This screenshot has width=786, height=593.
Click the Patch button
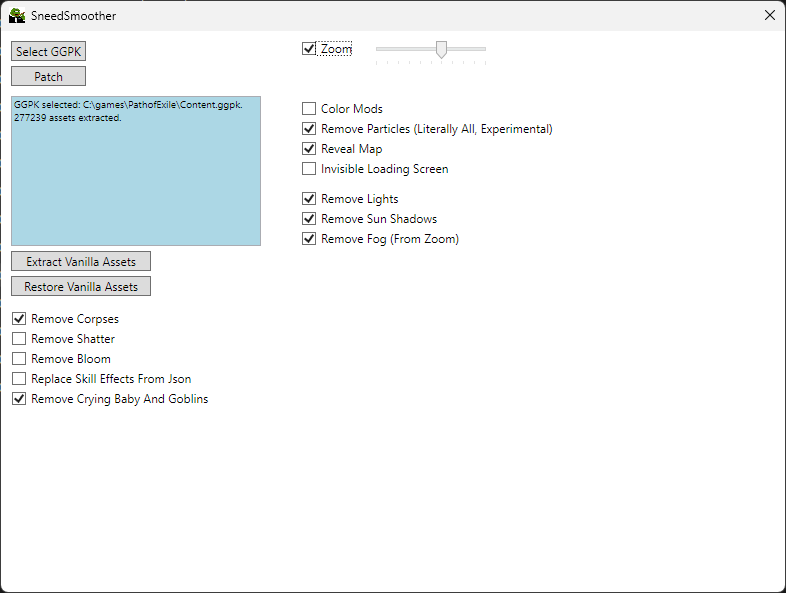(49, 76)
